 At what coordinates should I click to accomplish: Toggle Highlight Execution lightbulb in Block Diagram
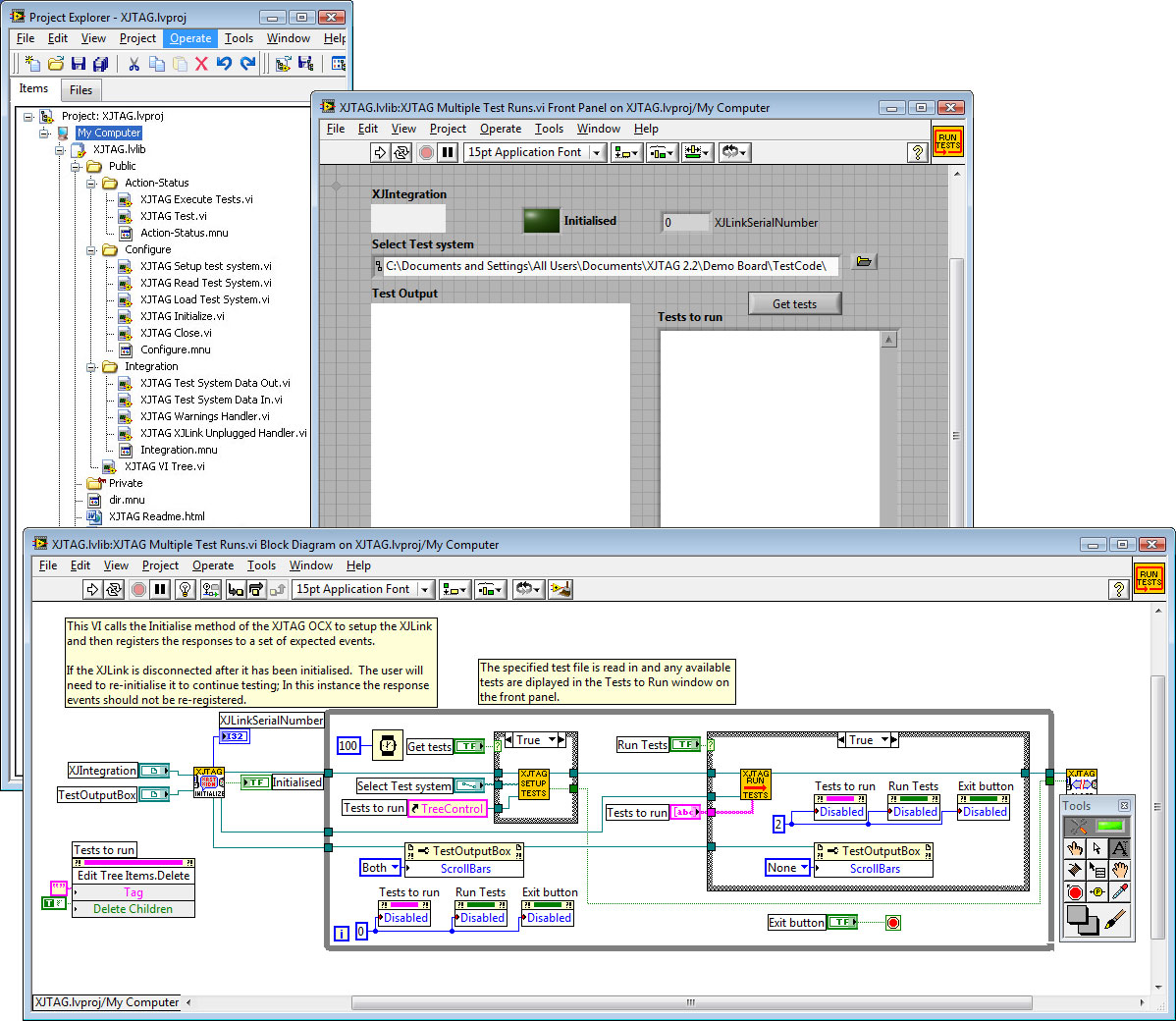click(186, 590)
